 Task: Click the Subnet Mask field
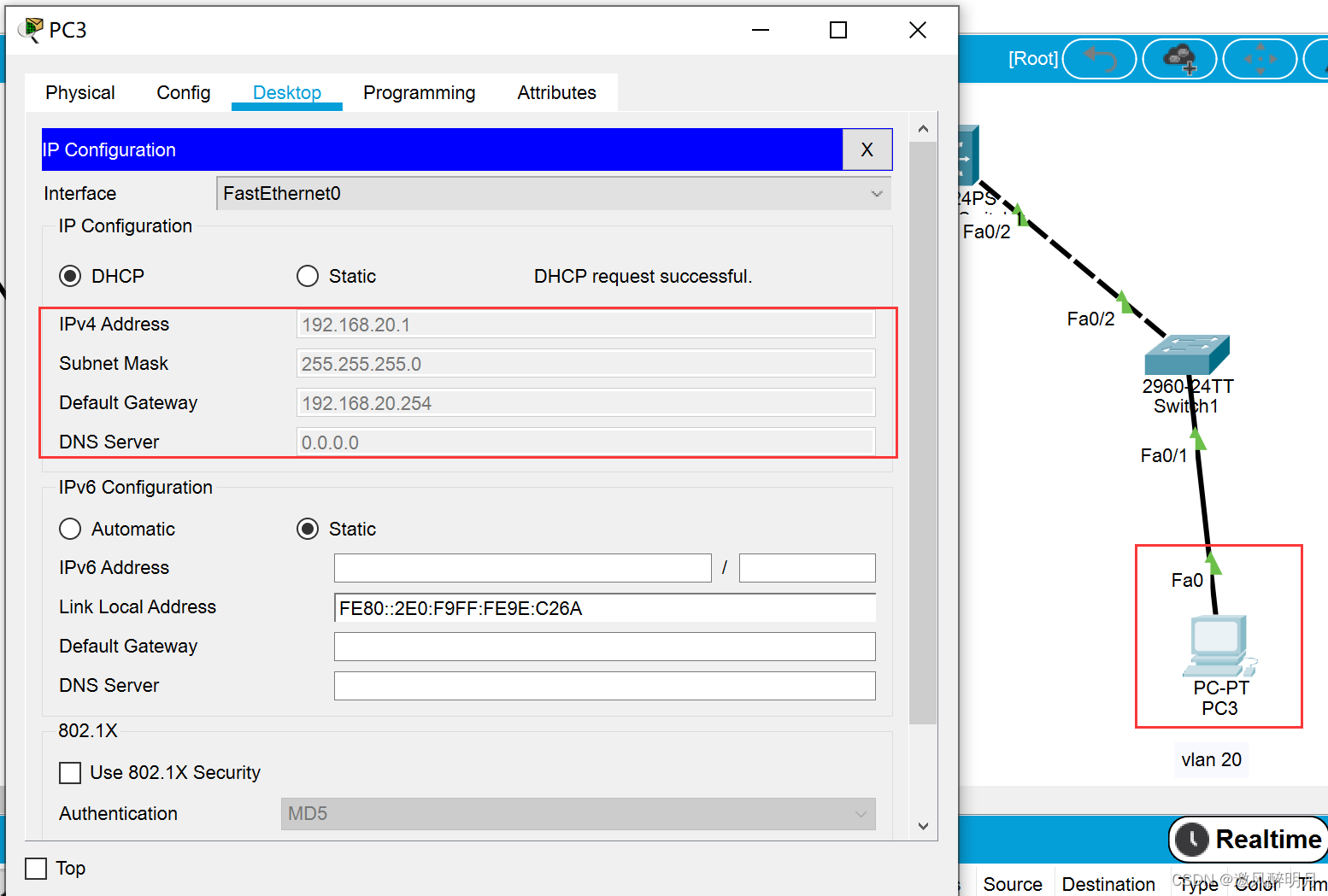click(x=585, y=364)
